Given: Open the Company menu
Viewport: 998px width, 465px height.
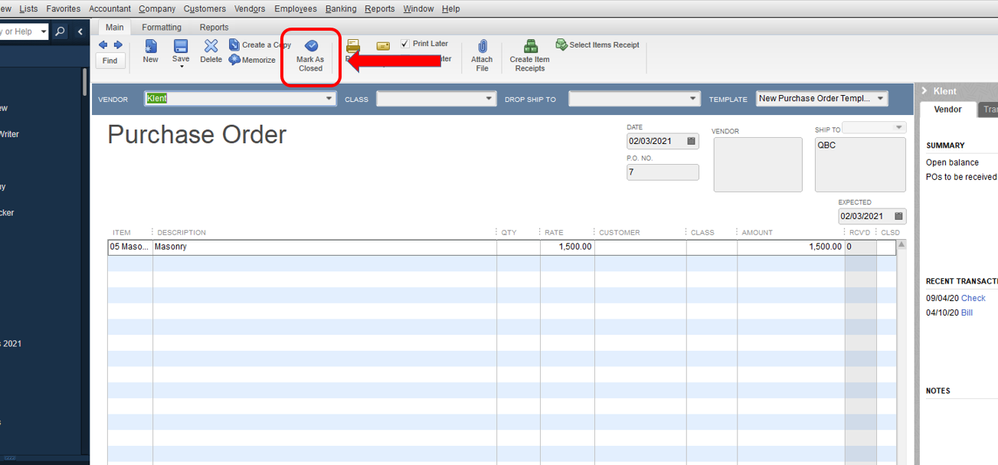Looking at the screenshot, I should (x=157, y=9).
